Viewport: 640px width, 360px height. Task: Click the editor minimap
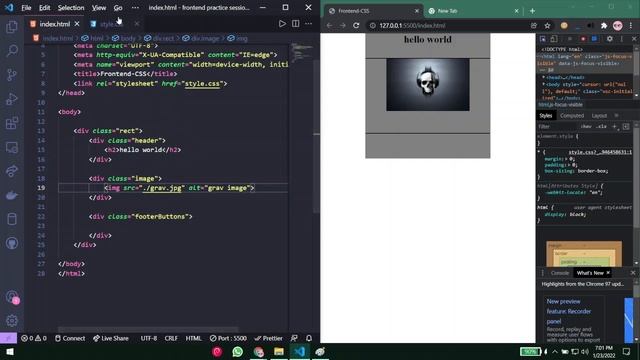[x=302, y=53]
